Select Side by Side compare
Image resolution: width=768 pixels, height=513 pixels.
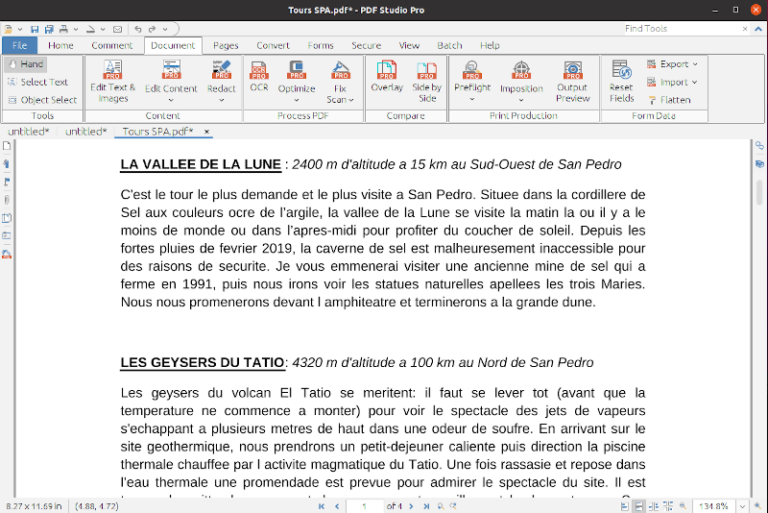pyautogui.click(x=427, y=78)
